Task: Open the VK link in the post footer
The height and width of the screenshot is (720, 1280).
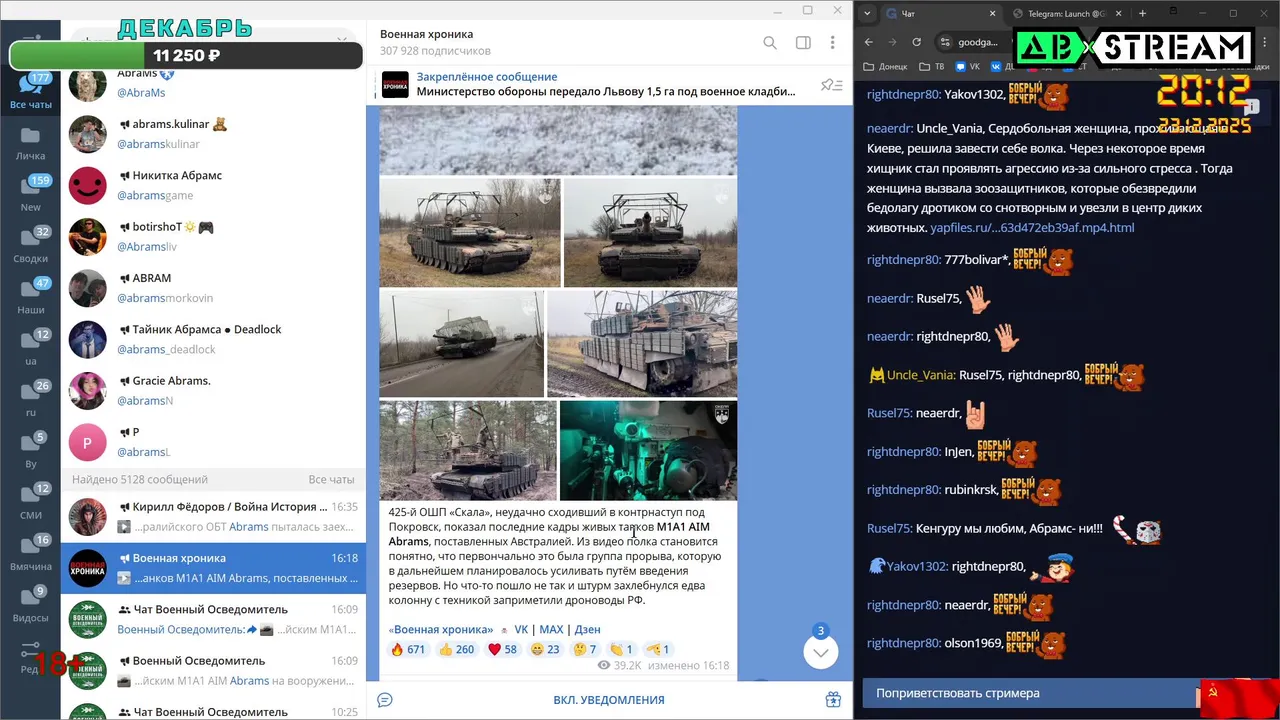Action: coord(521,629)
